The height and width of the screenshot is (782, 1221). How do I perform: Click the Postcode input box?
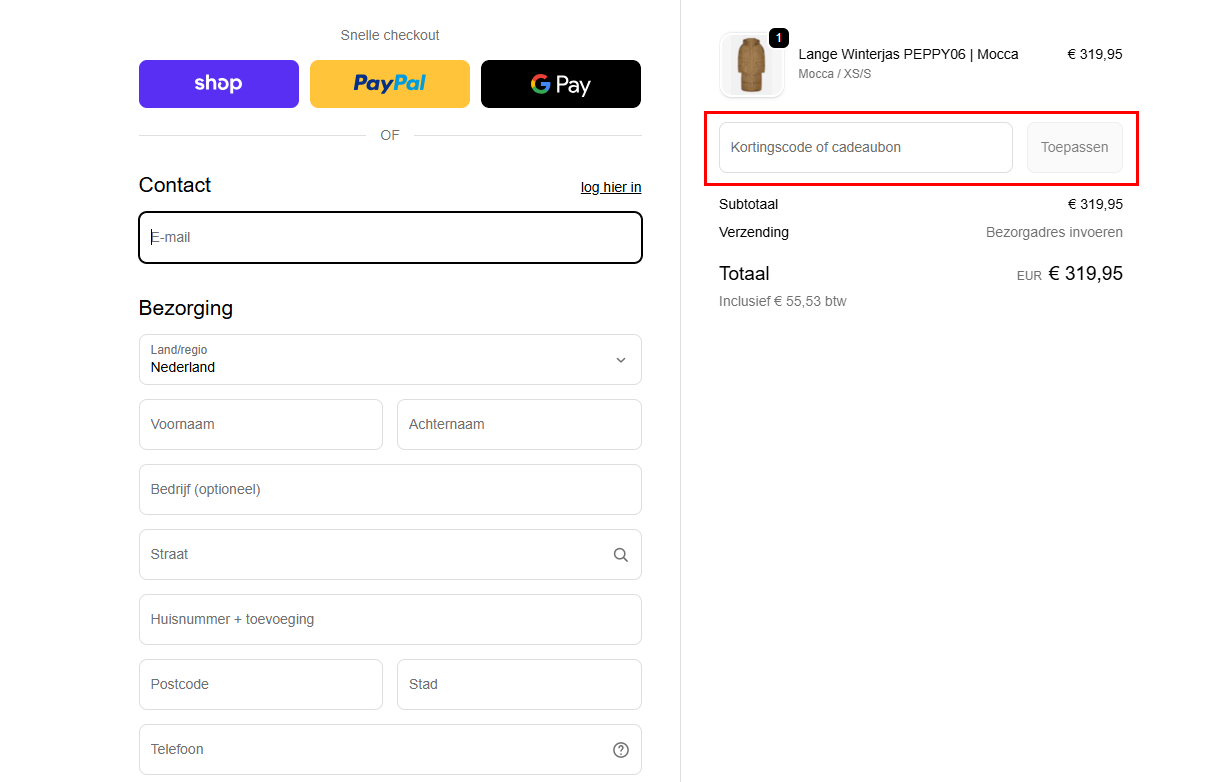pos(260,685)
